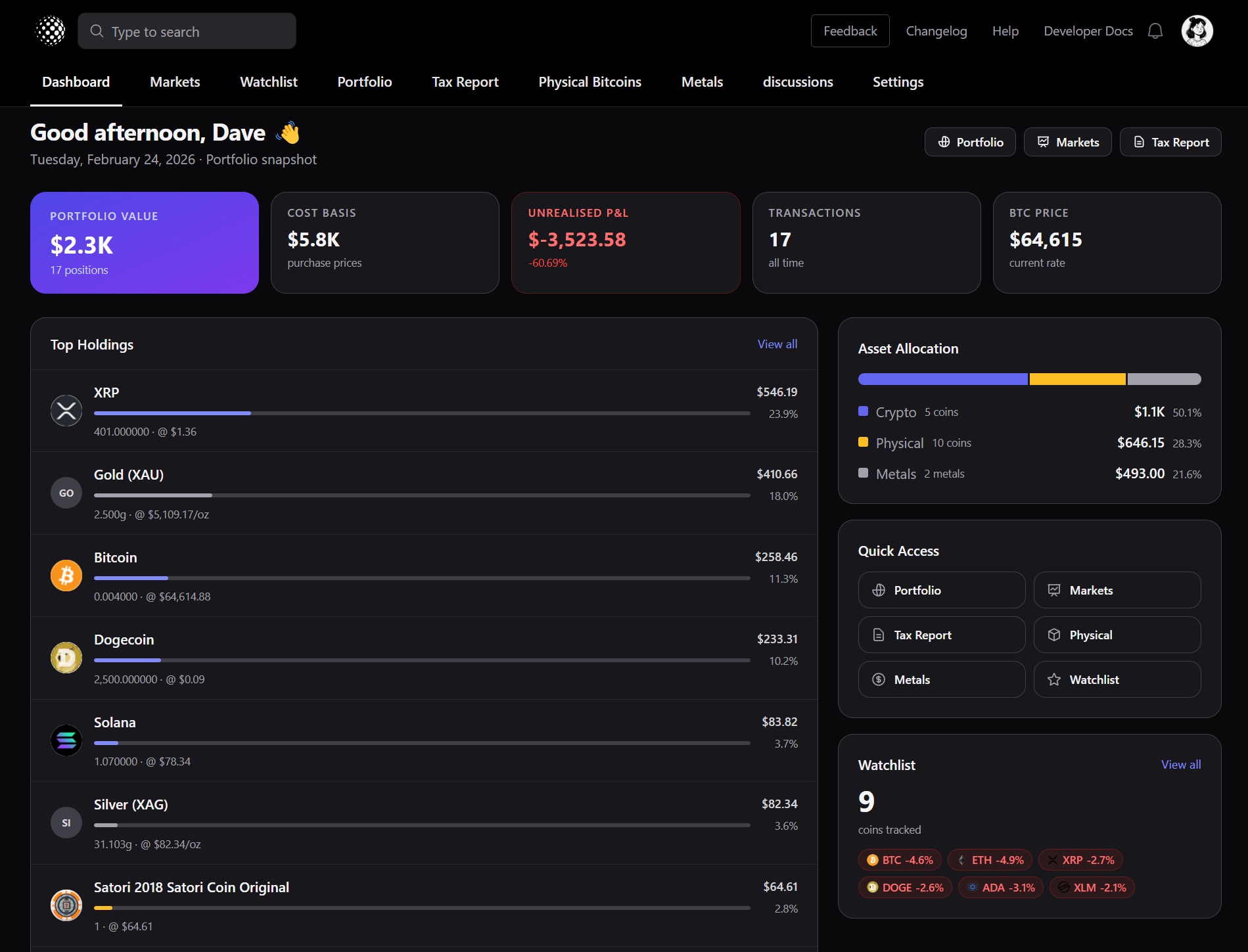
Task: Click the profile avatar in the top right
Action: (x=1197, y=31)
